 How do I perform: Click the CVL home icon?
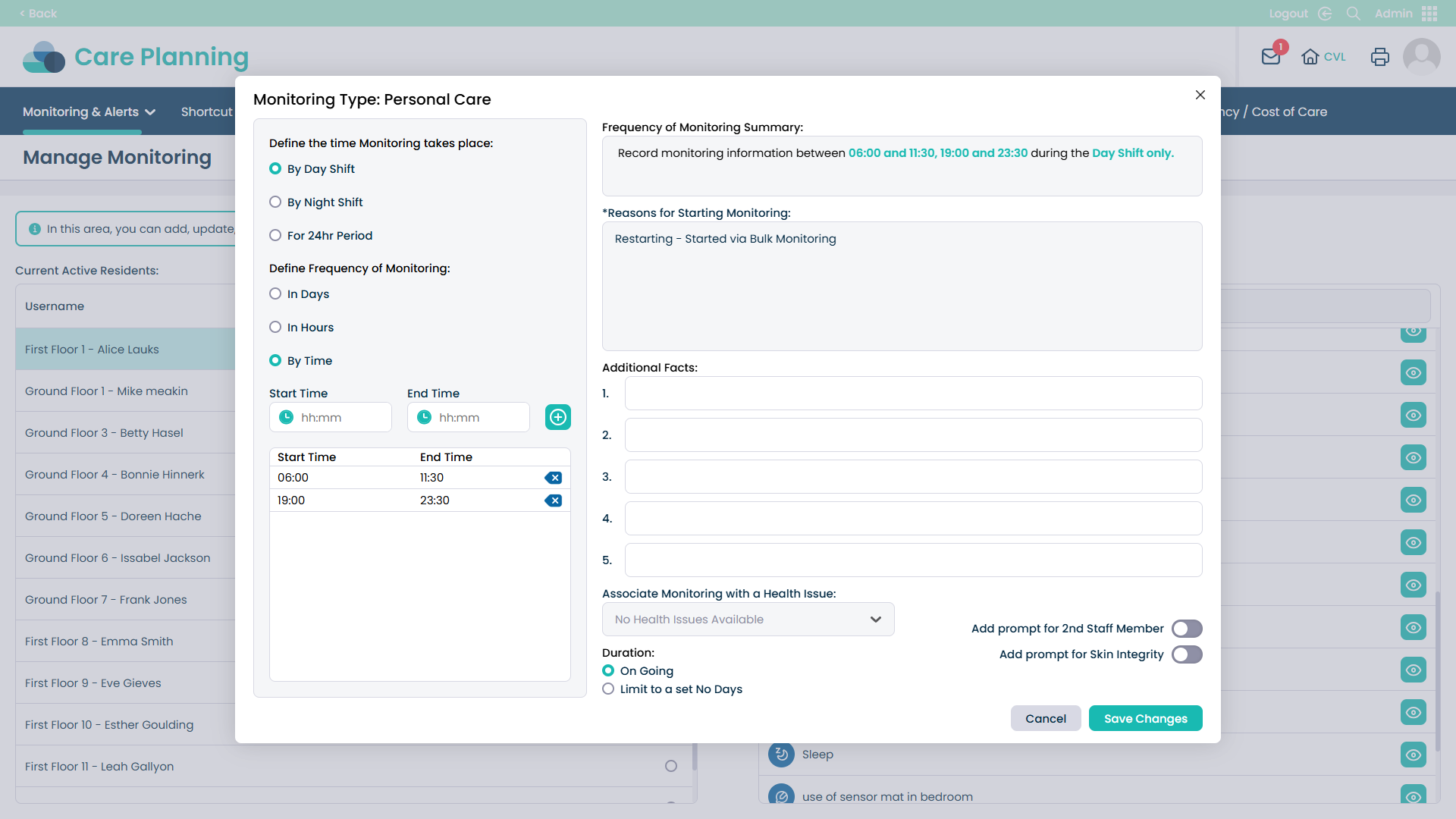pyautogui.click(x=1310, y=57)
